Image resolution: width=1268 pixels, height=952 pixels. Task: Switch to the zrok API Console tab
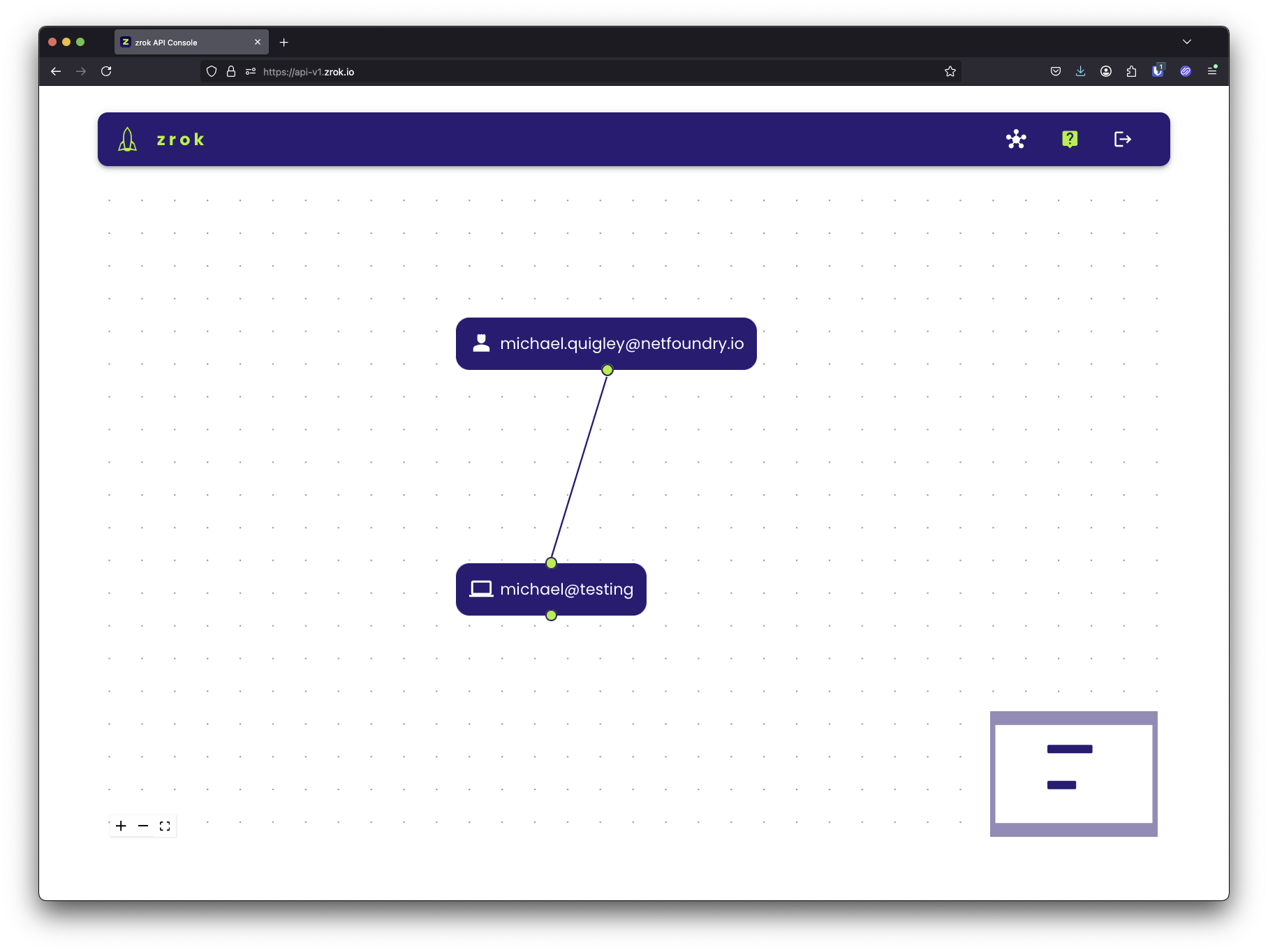tap(182, 42)
